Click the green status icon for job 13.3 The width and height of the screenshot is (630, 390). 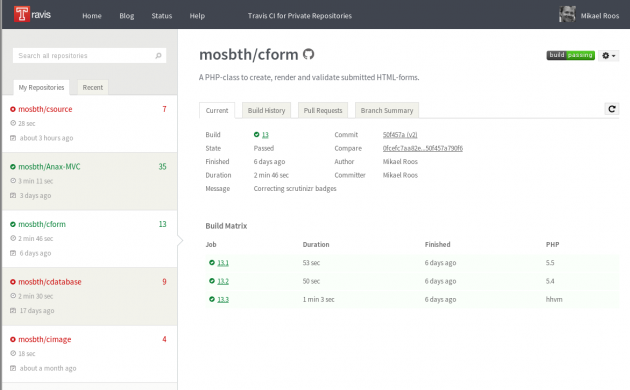tap(212, 299)
